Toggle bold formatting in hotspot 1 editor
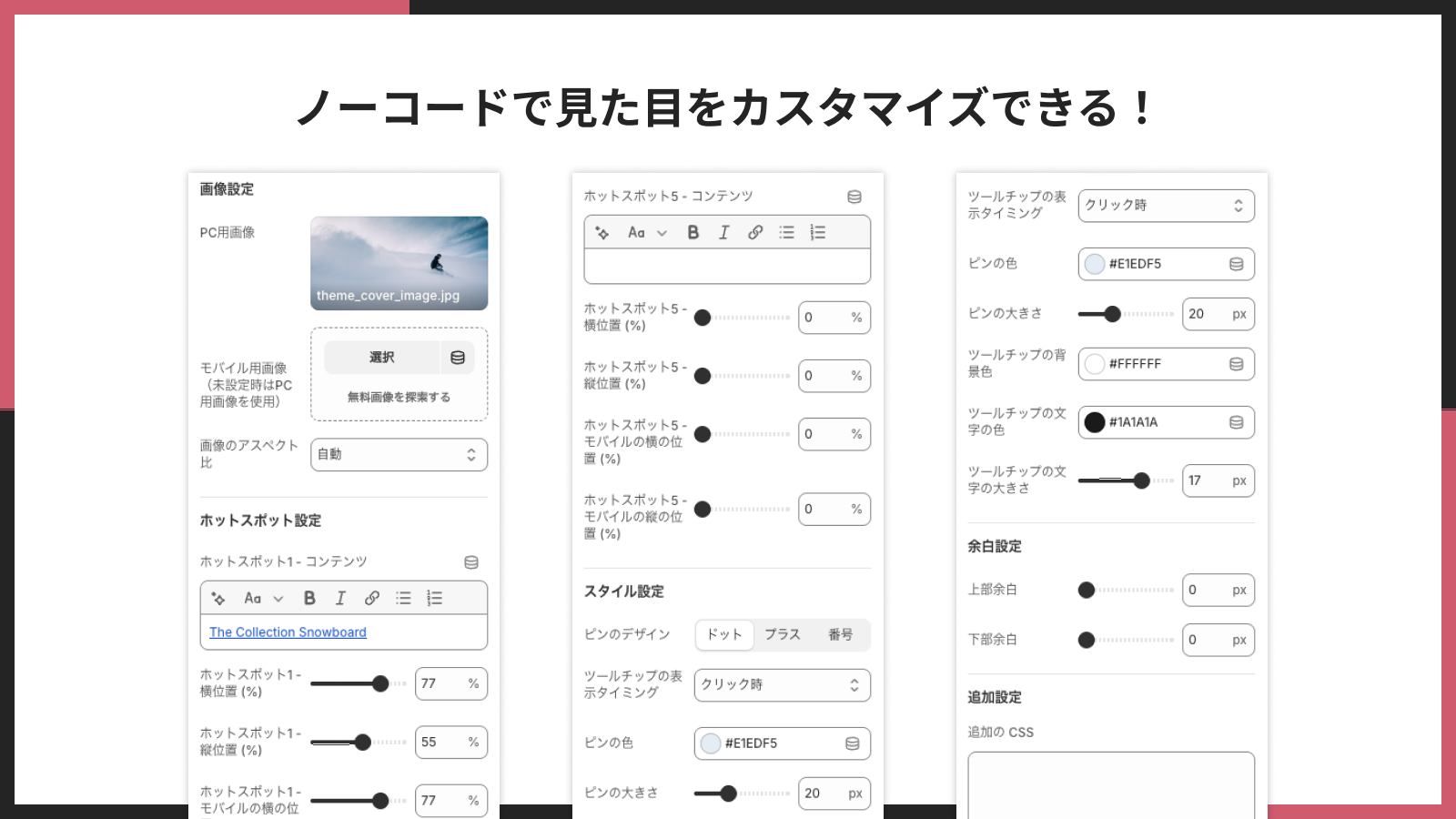The height and width of the screenshot is (819, 1456). point(309,598)
